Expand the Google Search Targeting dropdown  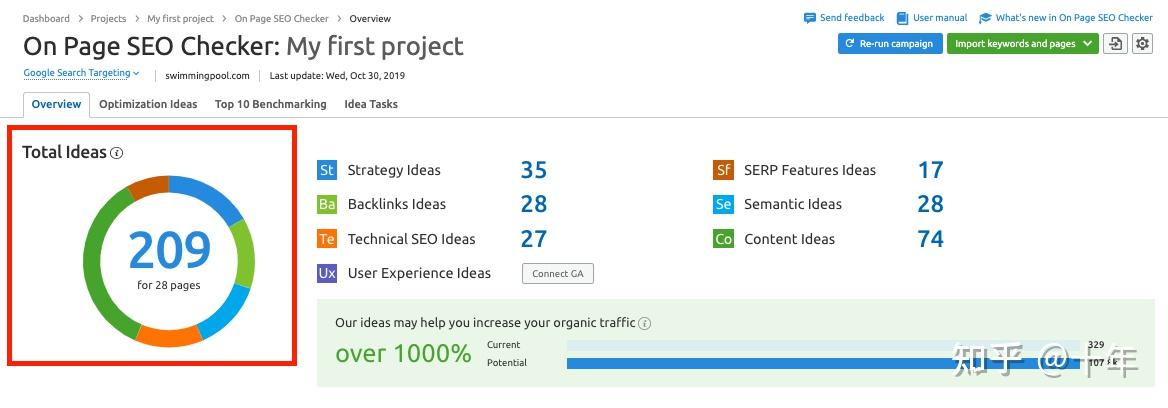[x=82, y=73]
